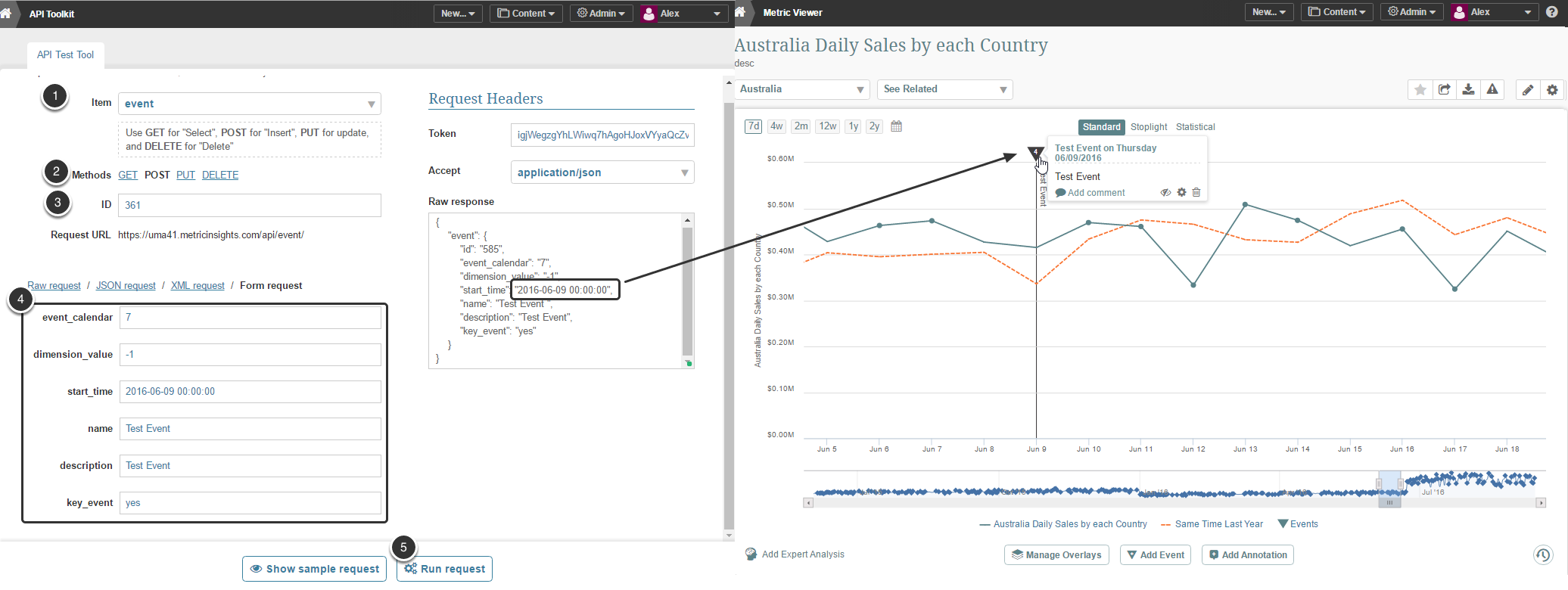Switch to the Stoplight chart view

[x=1148, y=127]
